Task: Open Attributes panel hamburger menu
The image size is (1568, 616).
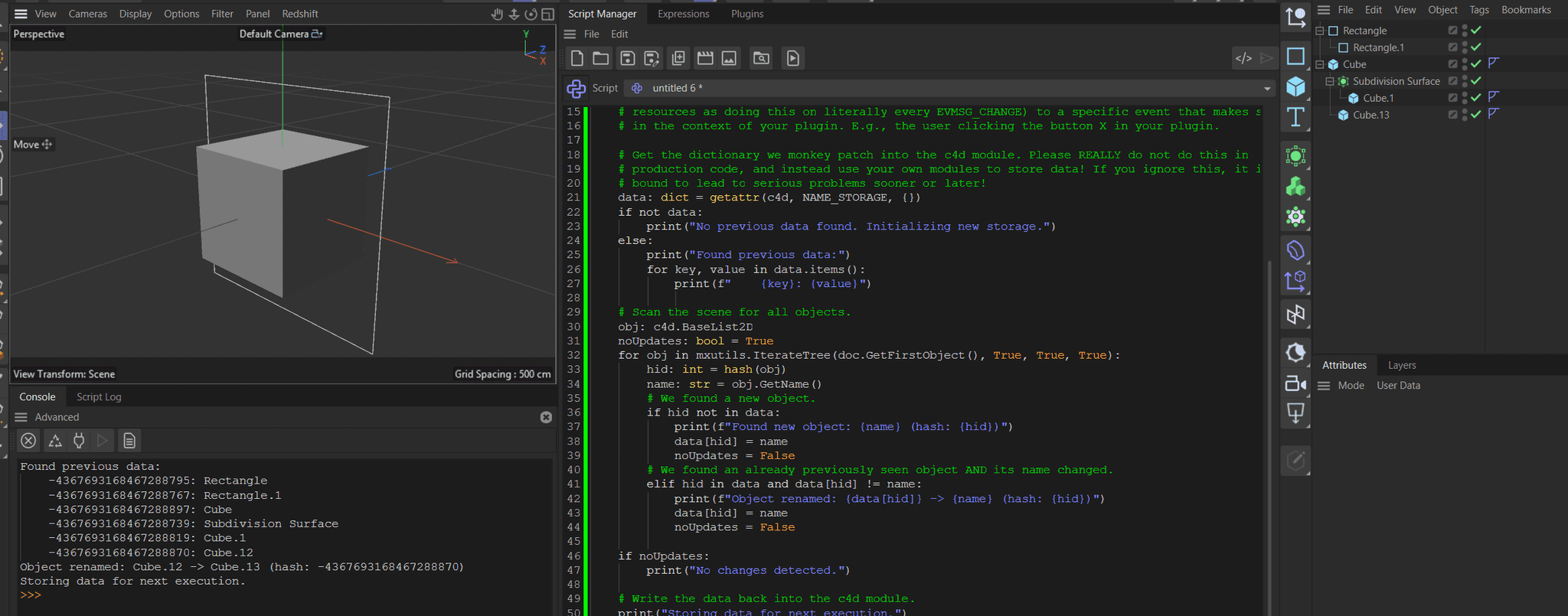Action: click(x=1324, y=386)
